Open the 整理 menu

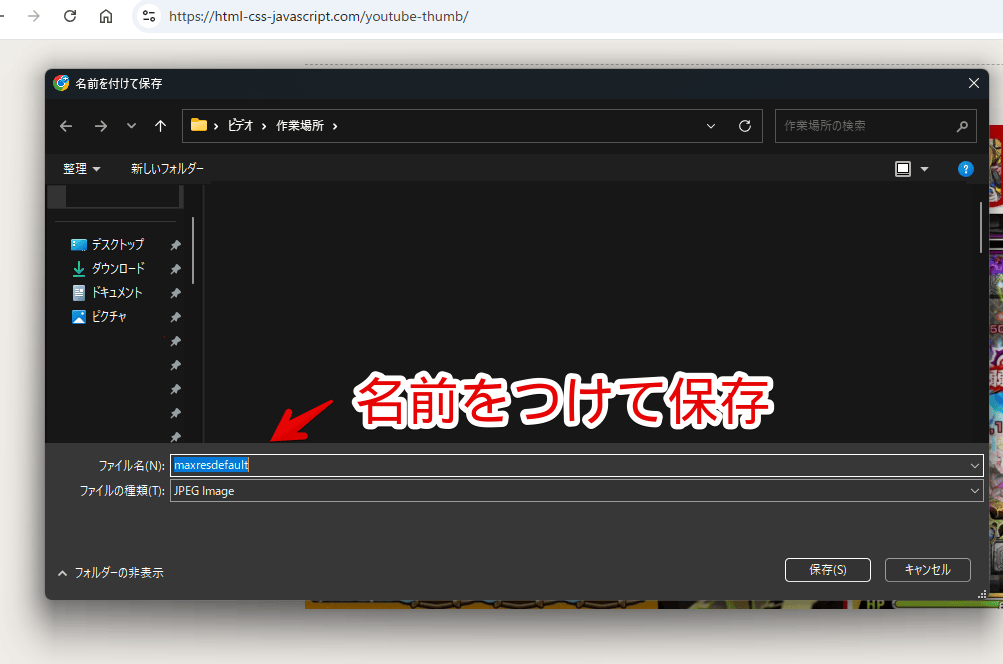pyautogui.click(x=81, y=169)
